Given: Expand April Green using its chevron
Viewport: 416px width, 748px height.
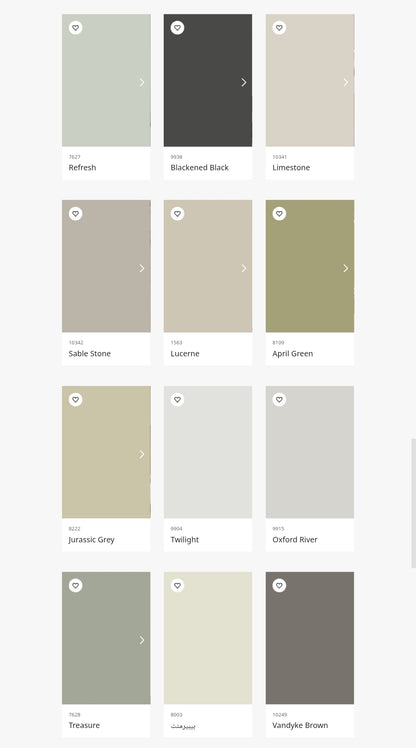Looking at the screenshot, I should click(x=346, y=269).
